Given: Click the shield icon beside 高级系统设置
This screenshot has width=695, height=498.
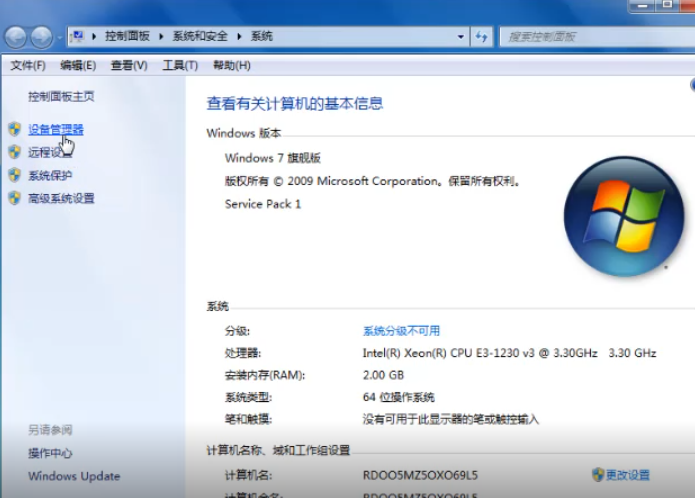Looking at the screenshot, I should 14,198.
